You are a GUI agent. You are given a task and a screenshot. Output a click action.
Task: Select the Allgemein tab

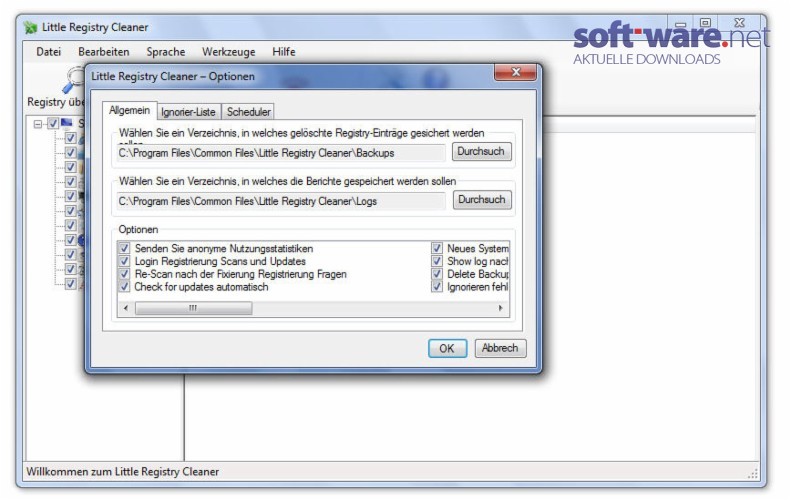(x=130, y=110)
